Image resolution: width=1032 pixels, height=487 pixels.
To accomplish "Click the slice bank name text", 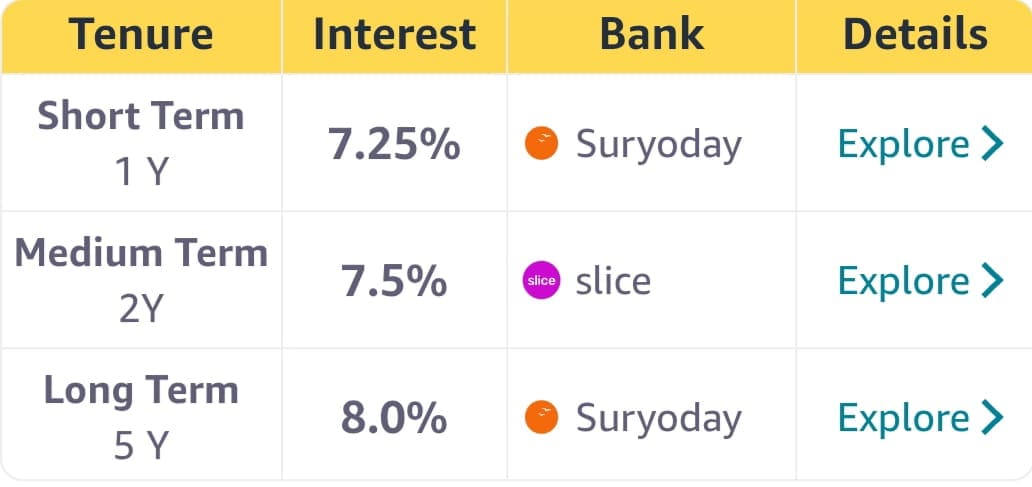I will 613,281.
